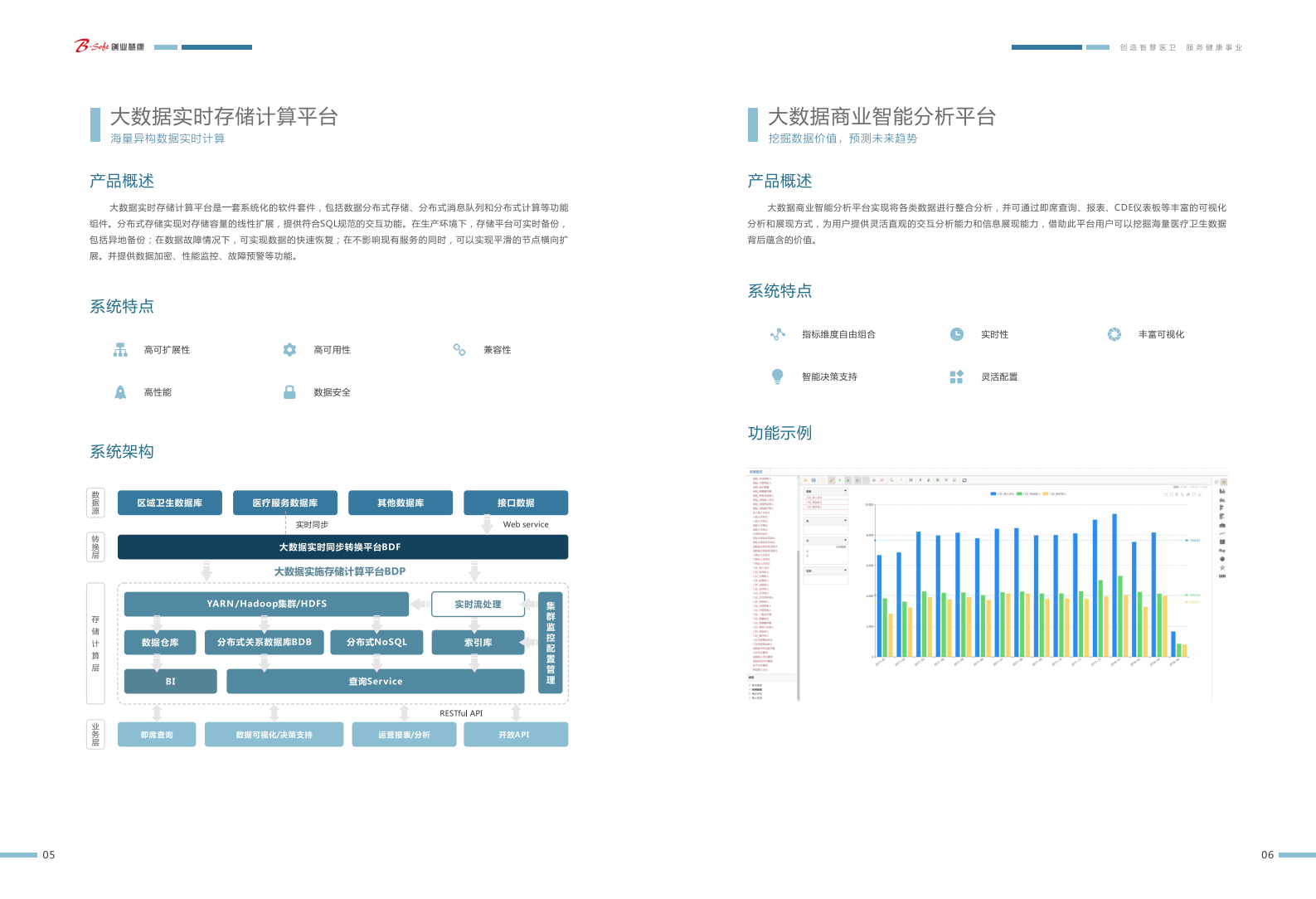This screenshot has width=1316, height=899.
Task: Click page number 05
Action: tap(49, 855)
